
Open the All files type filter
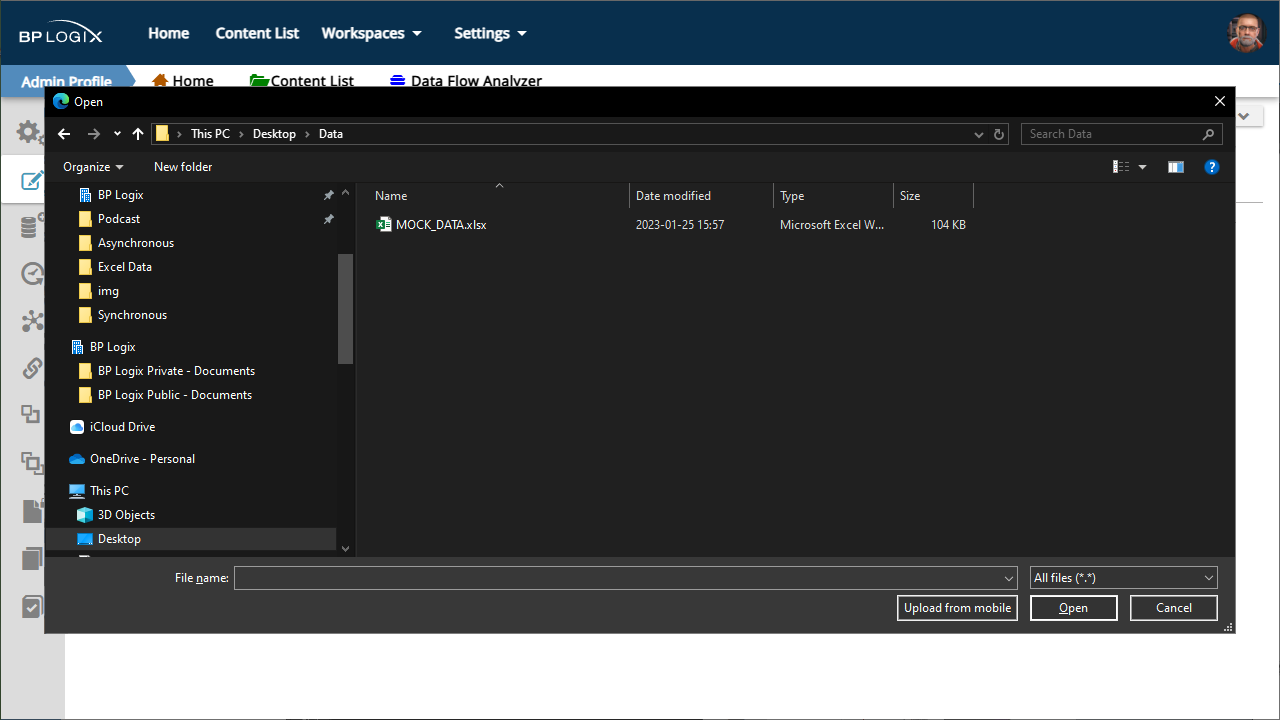tap(1124, 578)
